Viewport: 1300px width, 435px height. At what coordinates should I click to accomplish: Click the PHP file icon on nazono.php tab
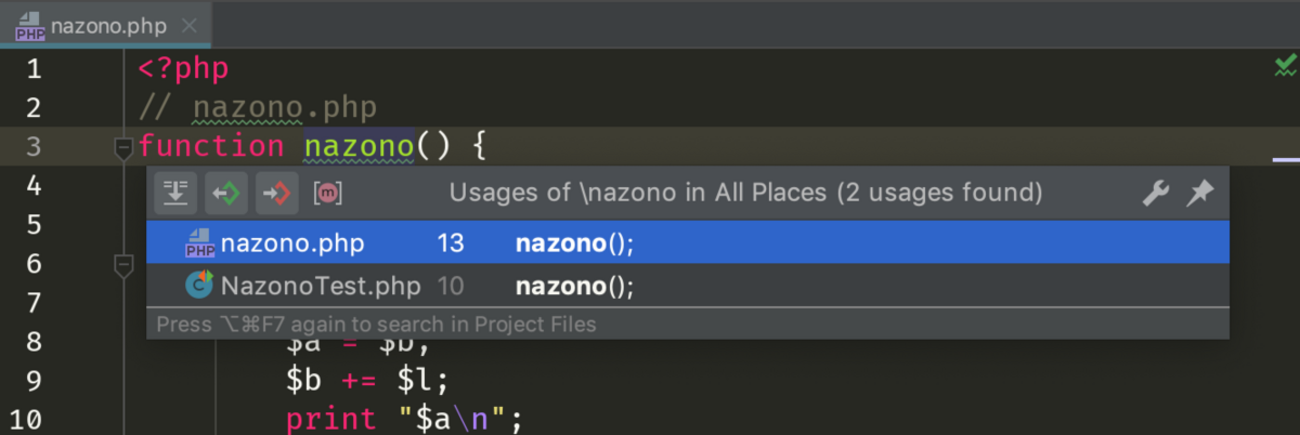(x=30, y=26)
